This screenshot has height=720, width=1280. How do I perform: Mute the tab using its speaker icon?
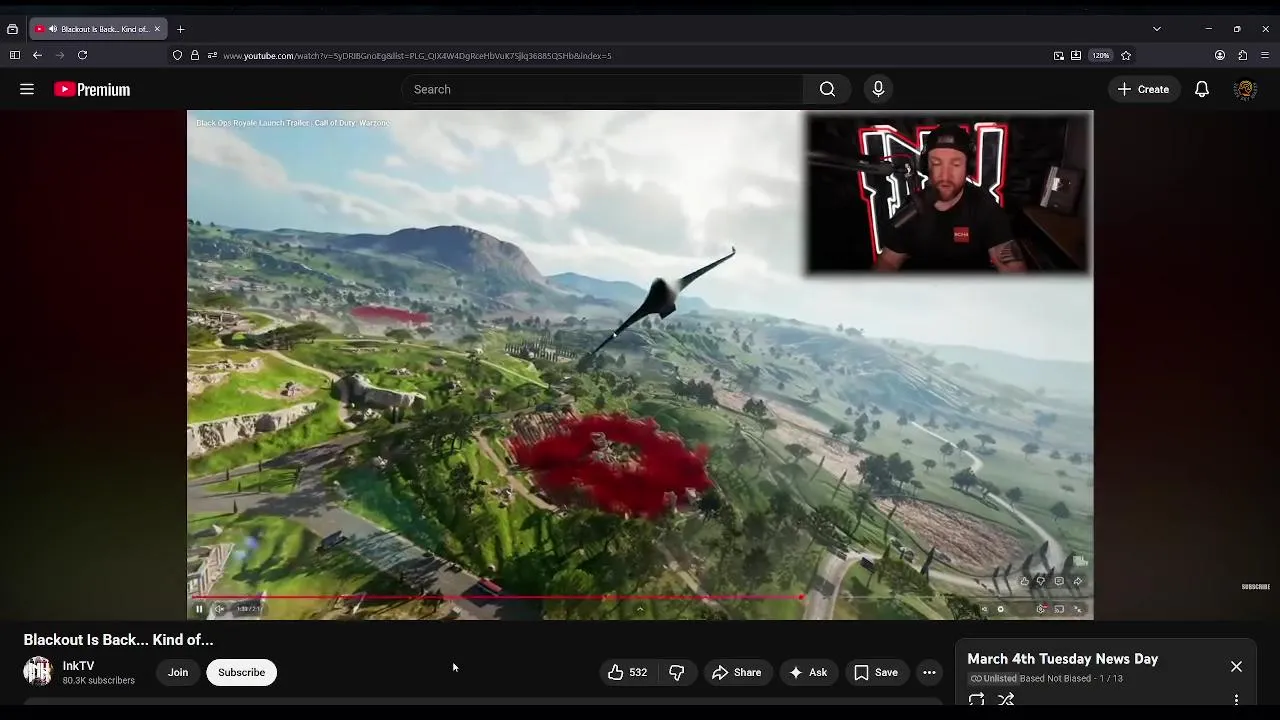[x=53, y=29]
